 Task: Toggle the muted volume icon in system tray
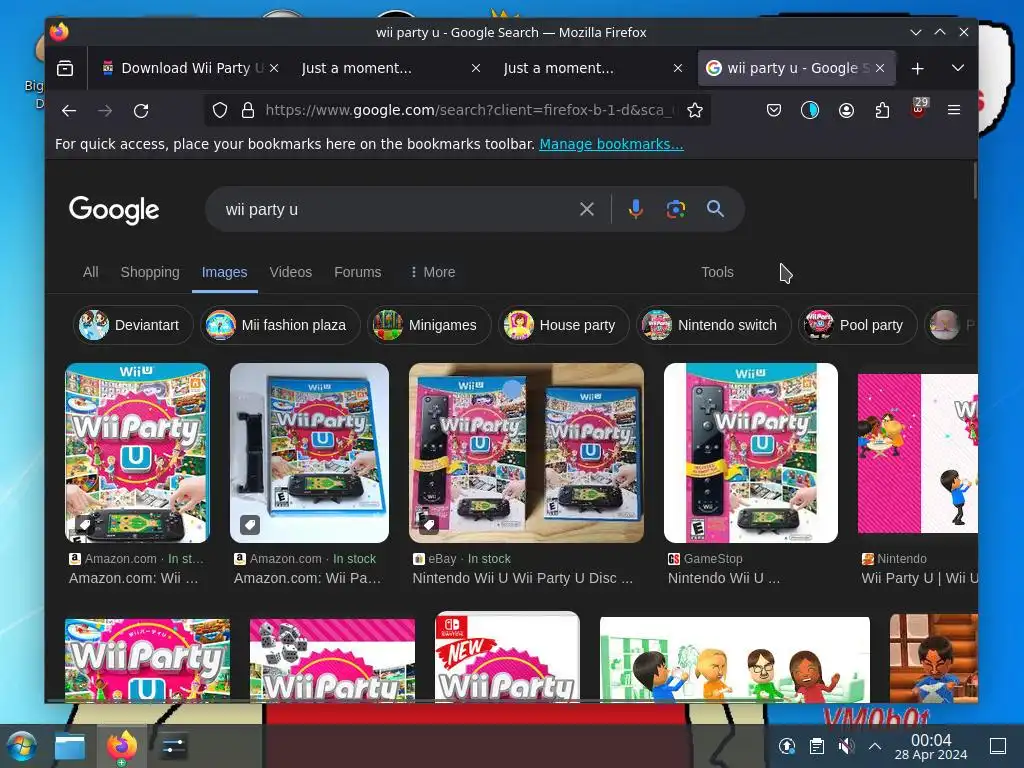click(x=846, y=746)
